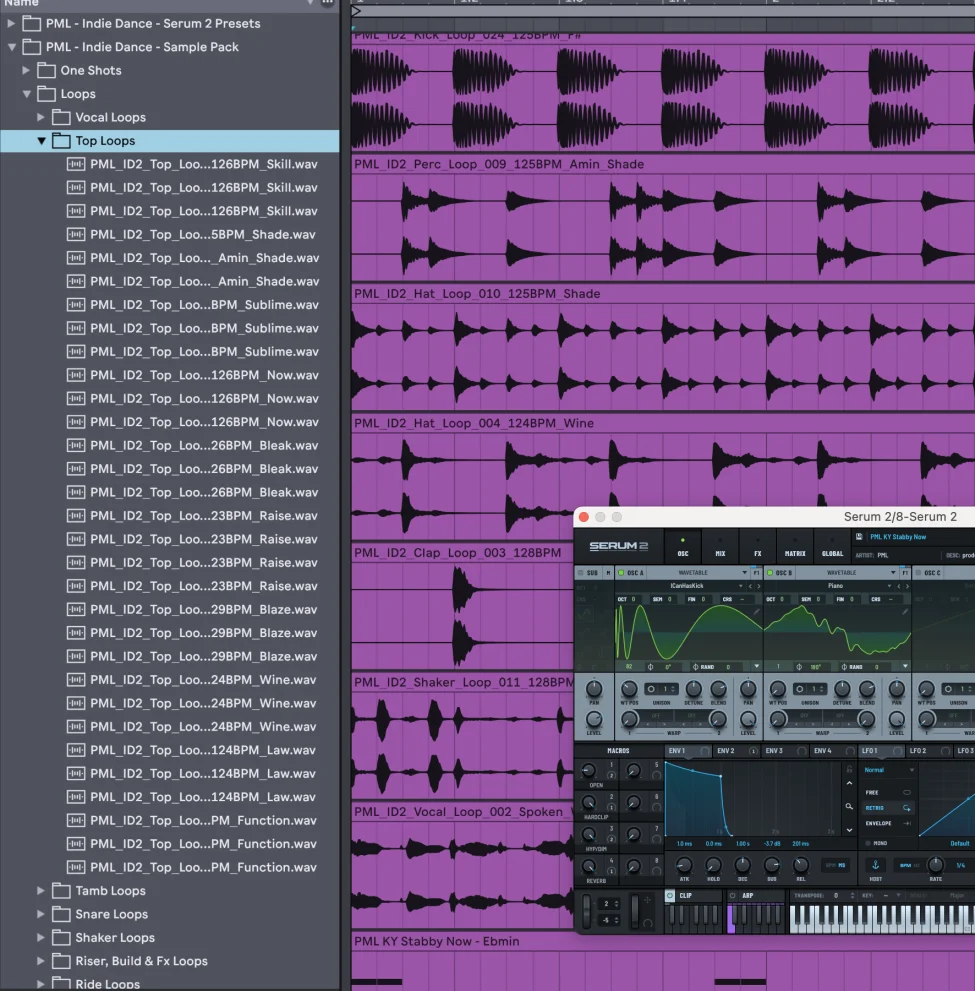The width and height of the screenshot is (975, 991).
Task: Click the down chevron beside the envelope graph
Action: point(849,830)
